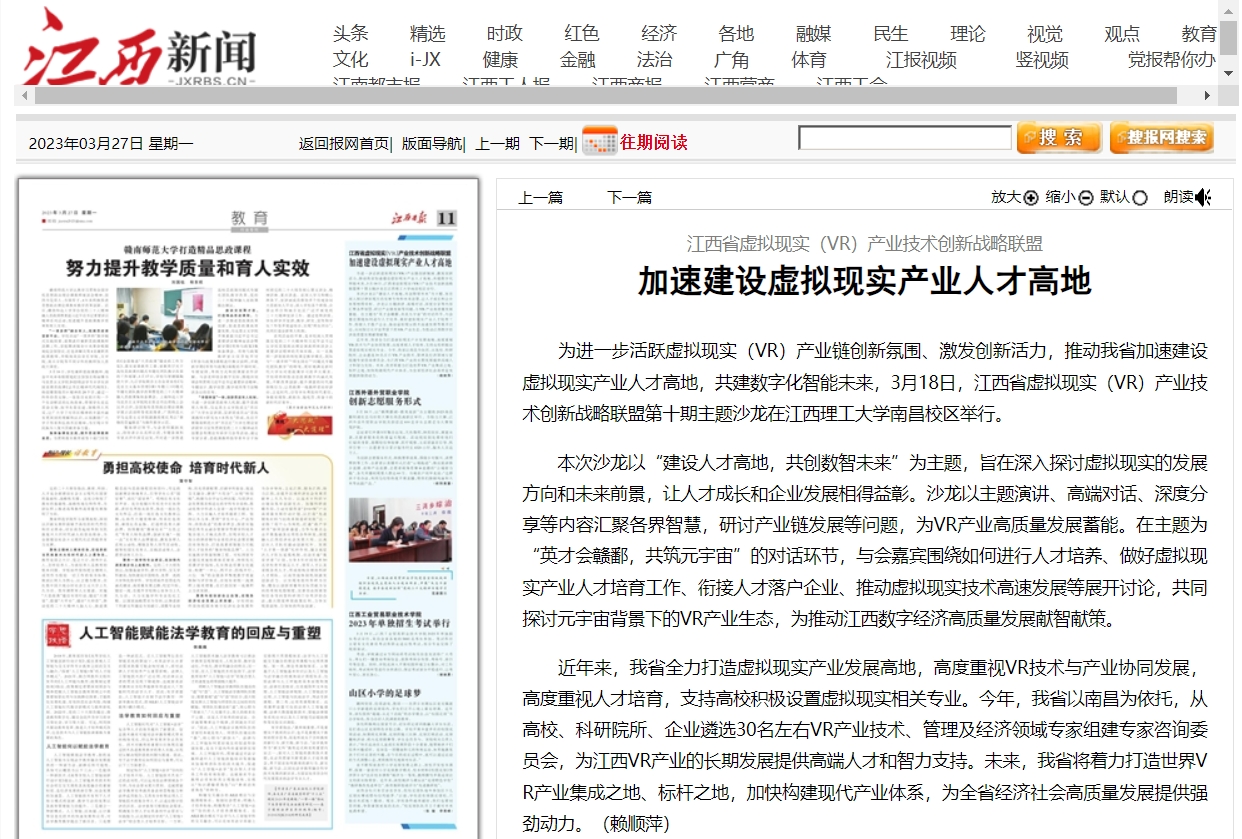Open the 法治 navigation link
1242x839 pixels.
[x=655, y=60]
